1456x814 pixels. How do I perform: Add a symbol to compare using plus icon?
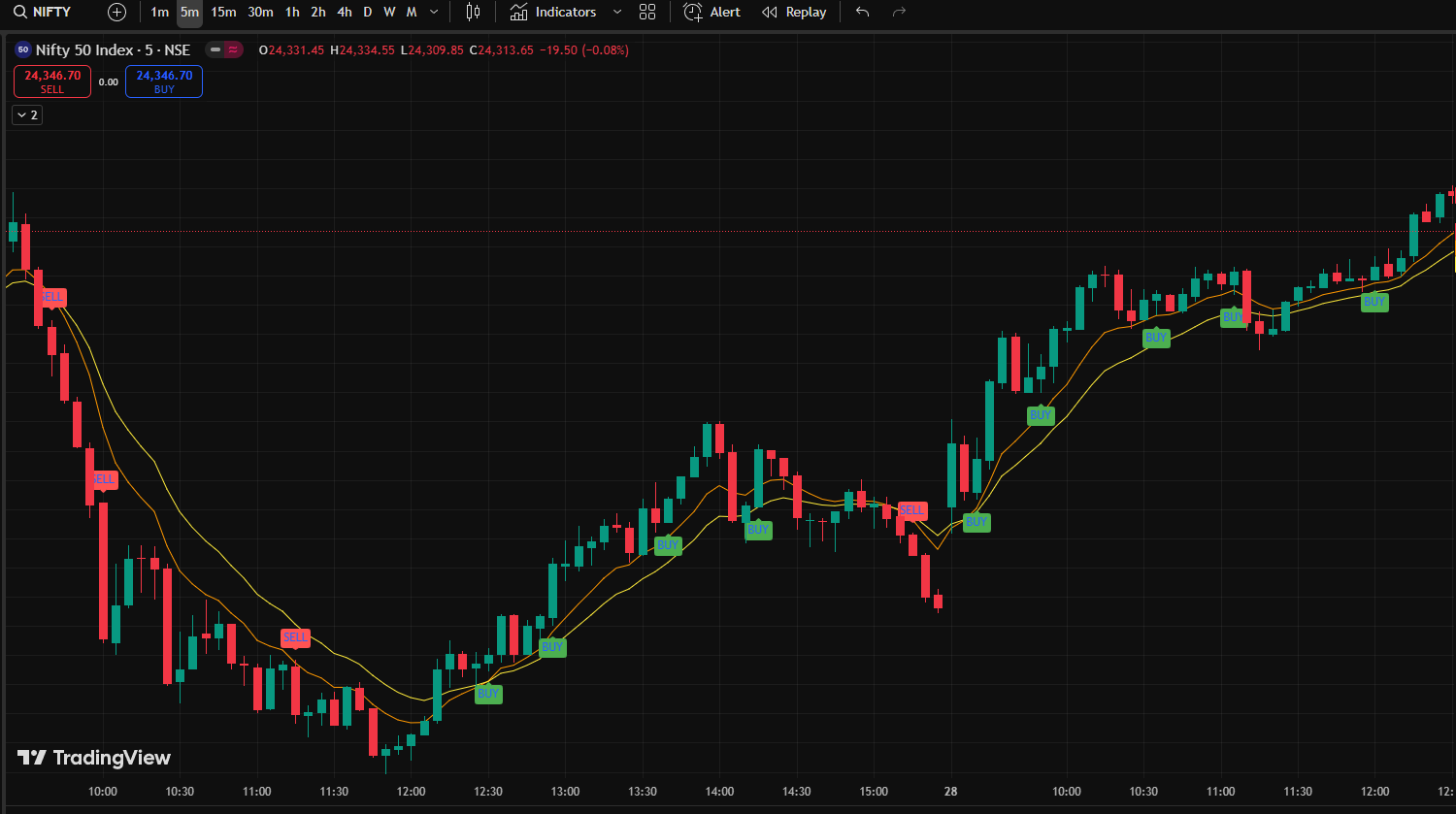click(117, 12)
